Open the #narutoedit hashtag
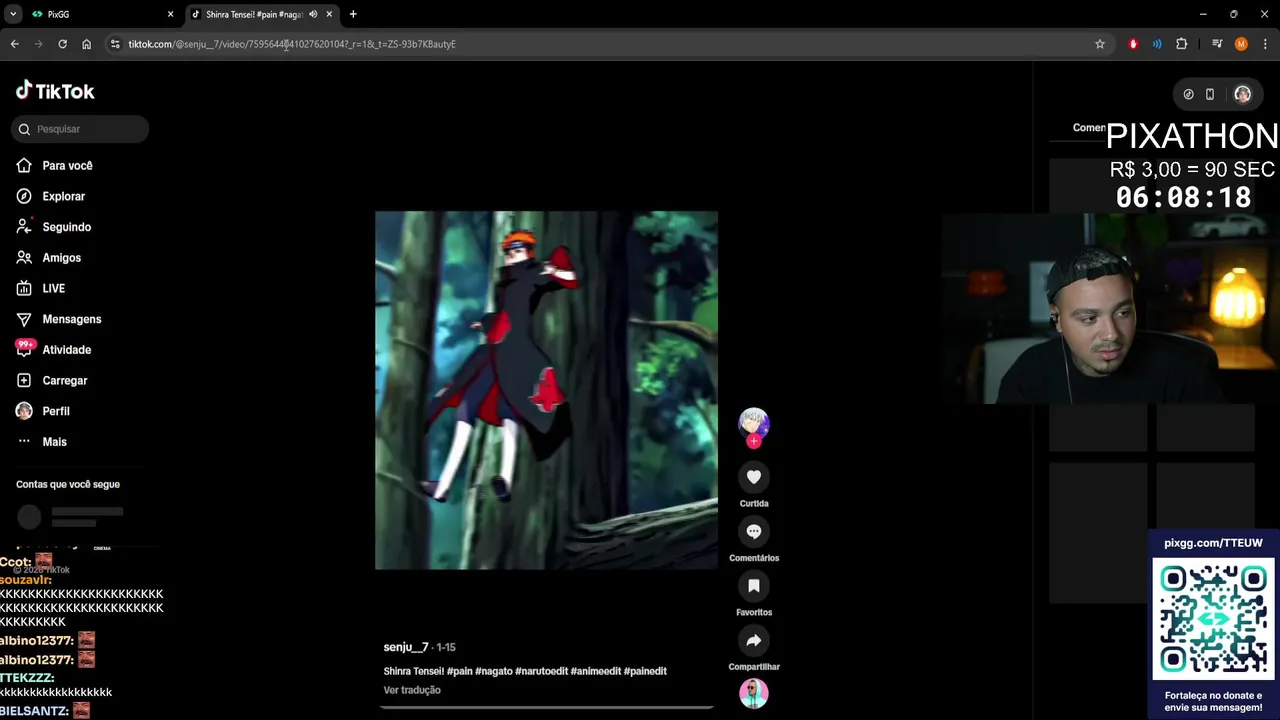Viewport: 1280px width, 720px height. [x=541, y=671]
